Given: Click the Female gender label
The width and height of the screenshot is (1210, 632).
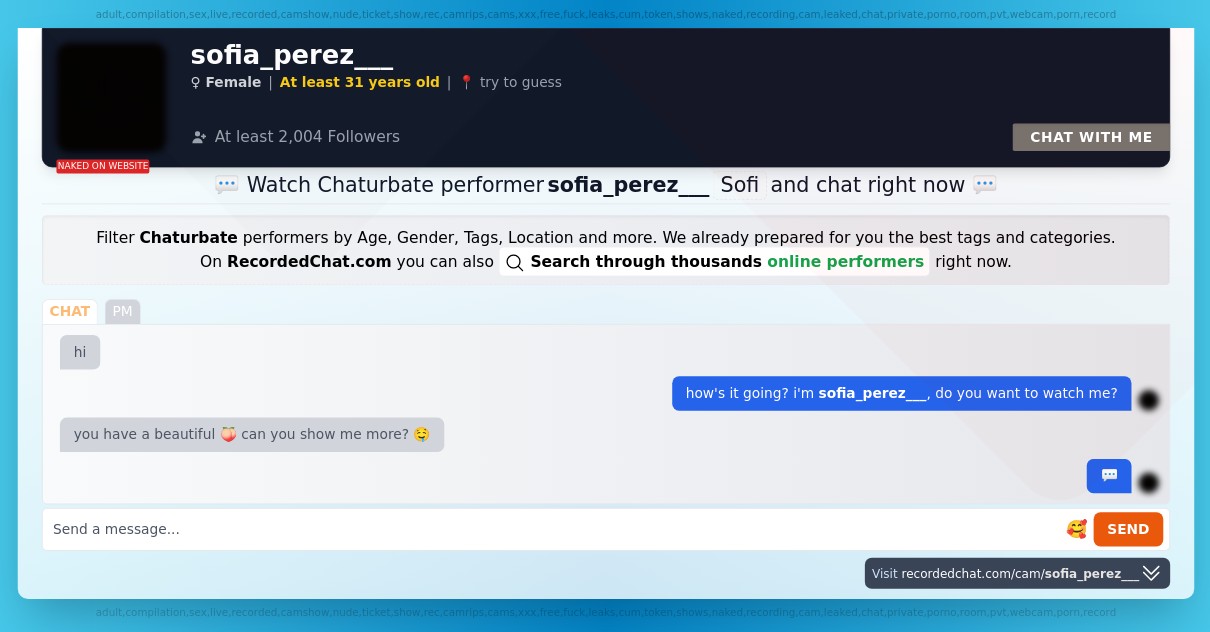Looking at the screenshot, I should point(233,82).
